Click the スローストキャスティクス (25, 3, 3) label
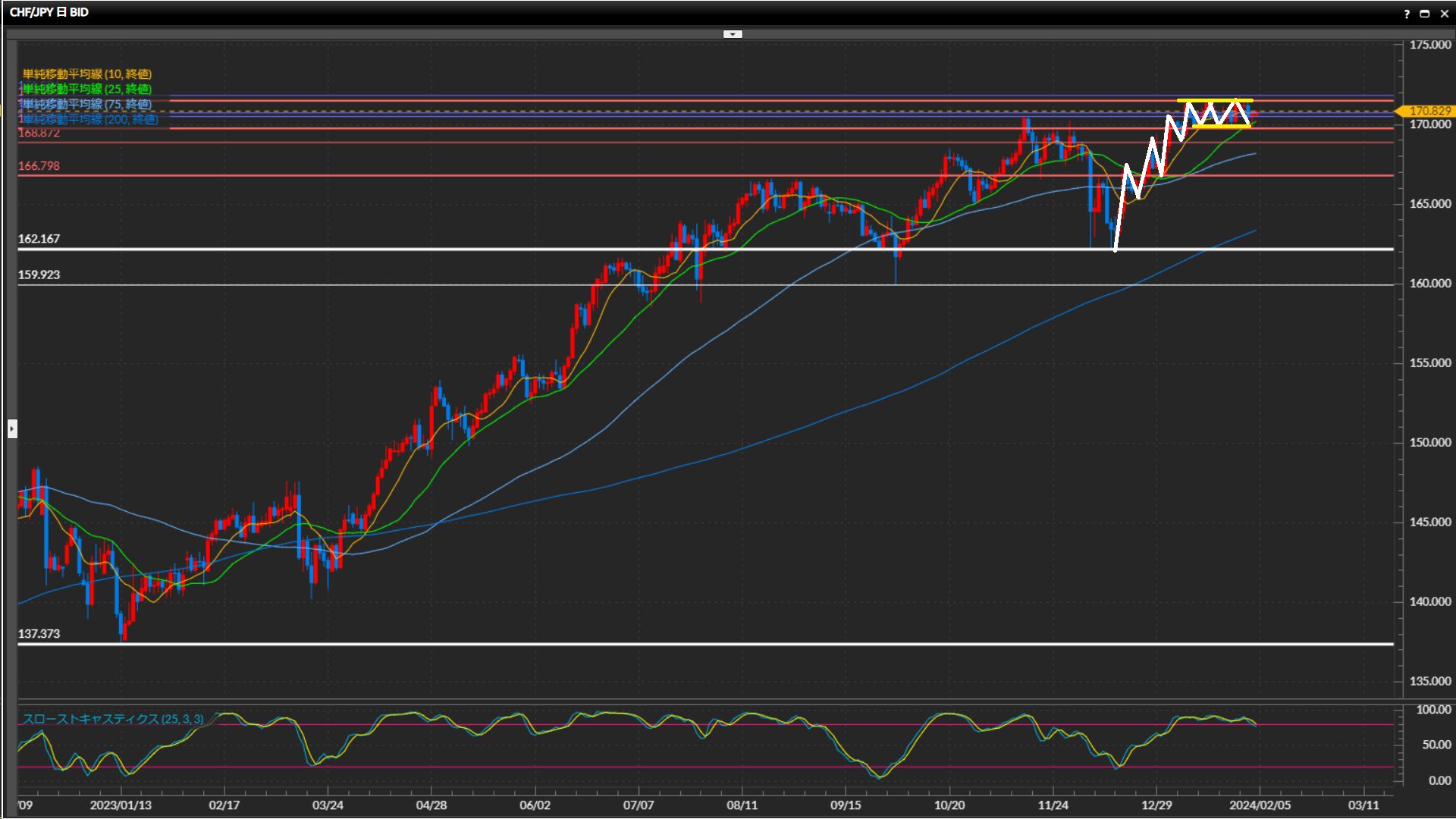This screenshot has width=1456, height=819. [112, 719]
